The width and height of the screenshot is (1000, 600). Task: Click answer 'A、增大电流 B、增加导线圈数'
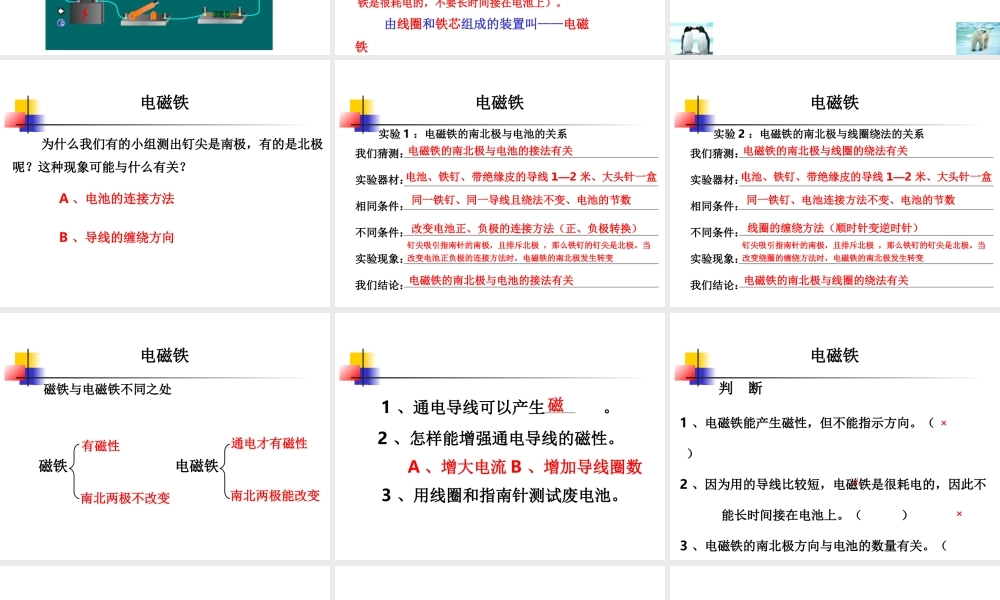(x=525, y=467)
